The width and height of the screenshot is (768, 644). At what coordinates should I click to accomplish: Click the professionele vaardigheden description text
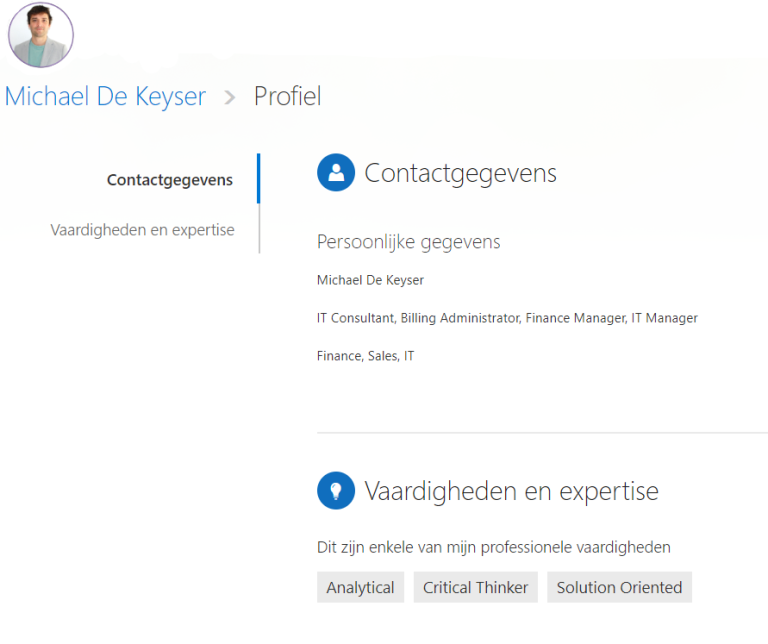tap(494, 547)
